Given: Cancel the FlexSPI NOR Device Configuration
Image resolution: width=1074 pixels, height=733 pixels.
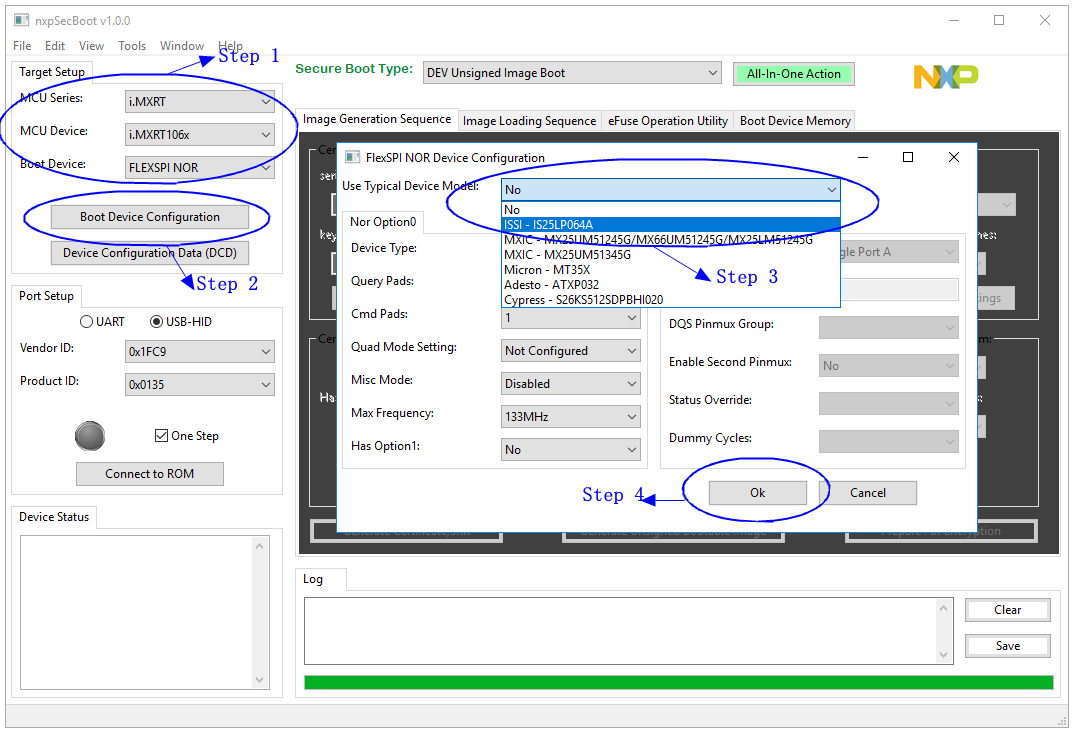Looking at the screenshot, I should tap(868, 492).
